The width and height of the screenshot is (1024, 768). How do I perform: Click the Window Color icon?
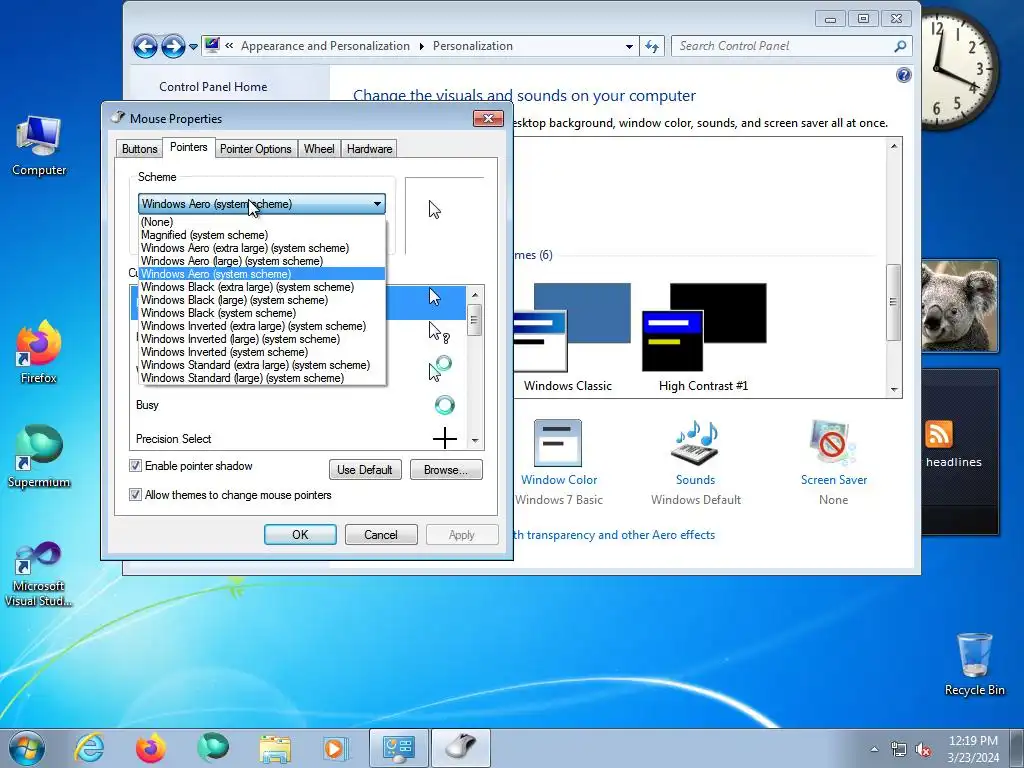[558, 444]
